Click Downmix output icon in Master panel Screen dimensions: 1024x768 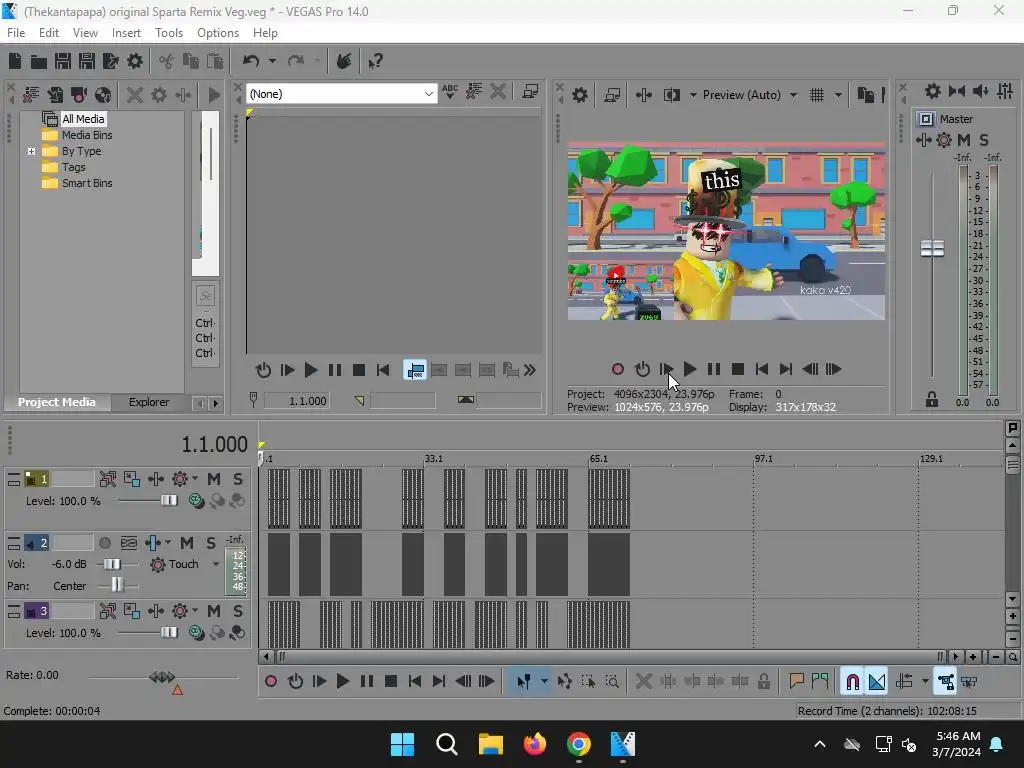[957, 91]
